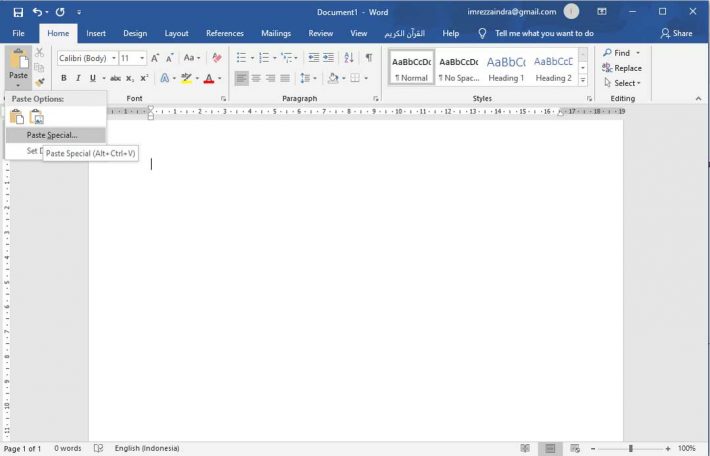Toggle Show/Hide paragraph marks
Screen dimensions: 710x456
coord(369,58)
